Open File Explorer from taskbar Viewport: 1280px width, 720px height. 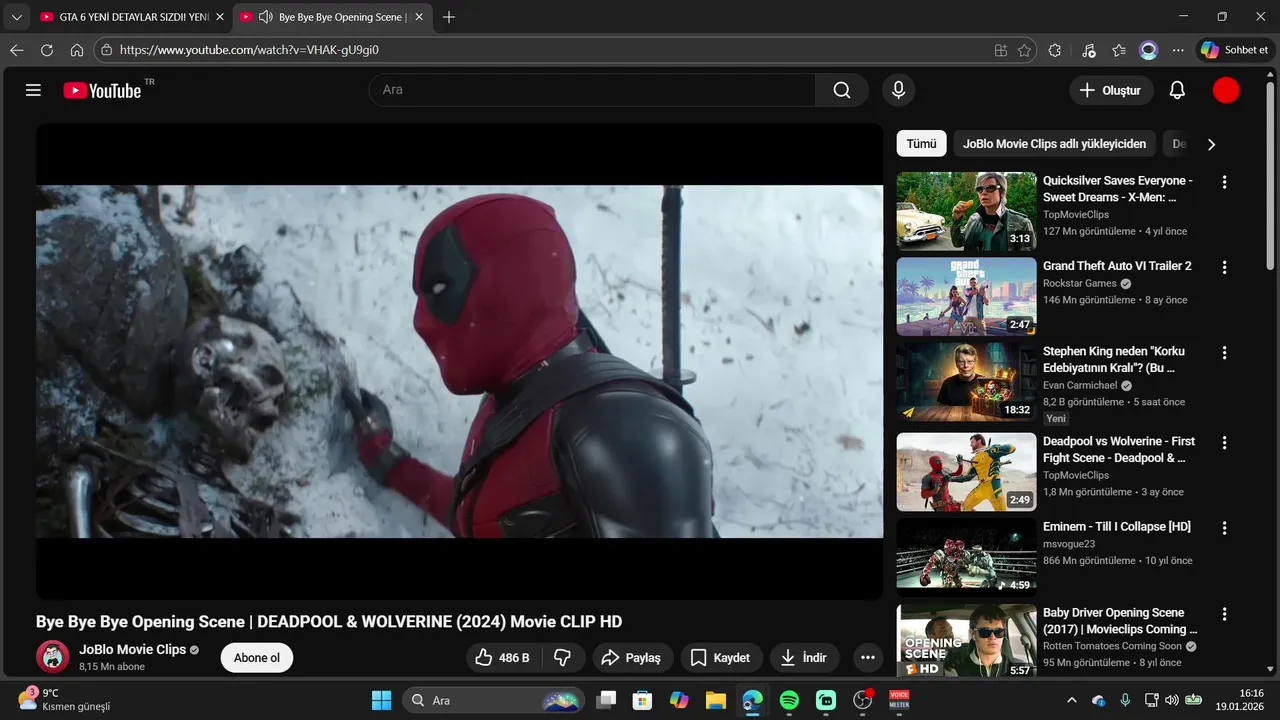(715, 701)
